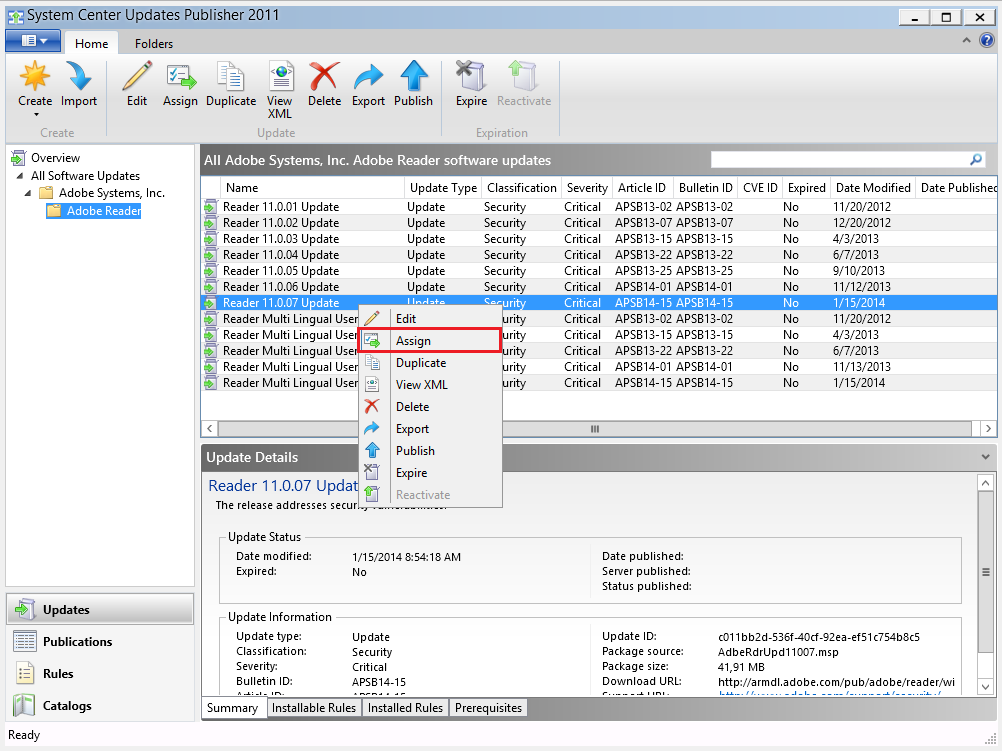This screenshot has height=751, width=1002.
Task: Open the Installed Rules tab
Action: coord(405,708)
